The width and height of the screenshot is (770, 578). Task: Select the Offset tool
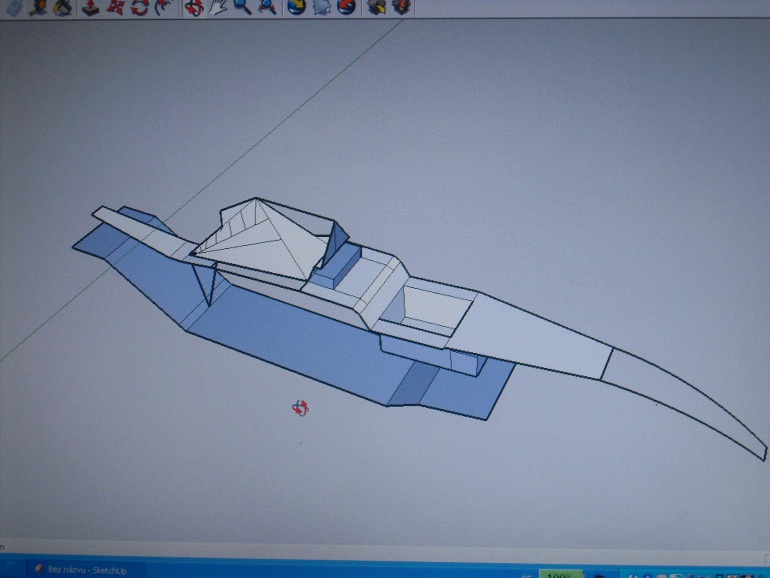[x=165, y=7]
